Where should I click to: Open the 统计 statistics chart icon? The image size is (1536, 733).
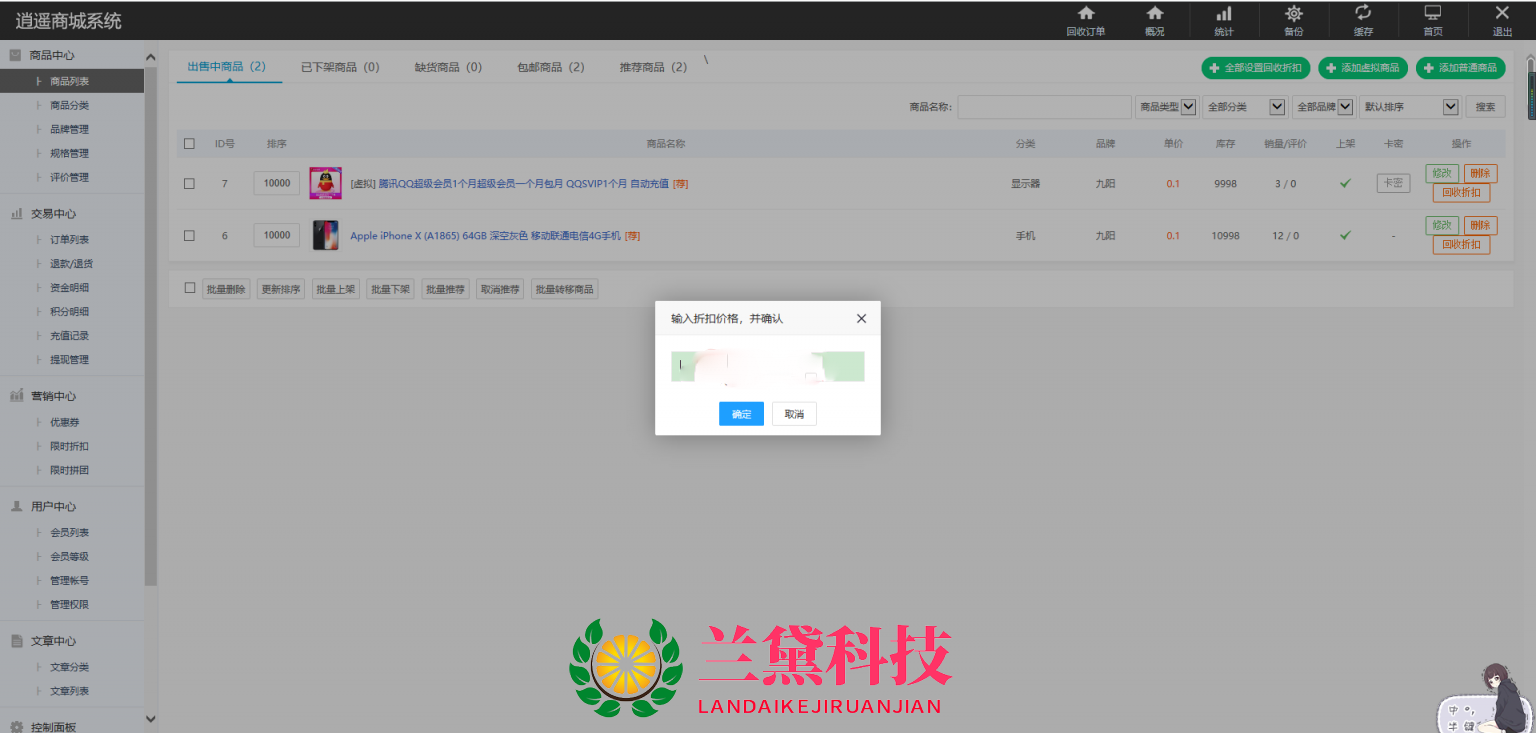(1223, 14)
